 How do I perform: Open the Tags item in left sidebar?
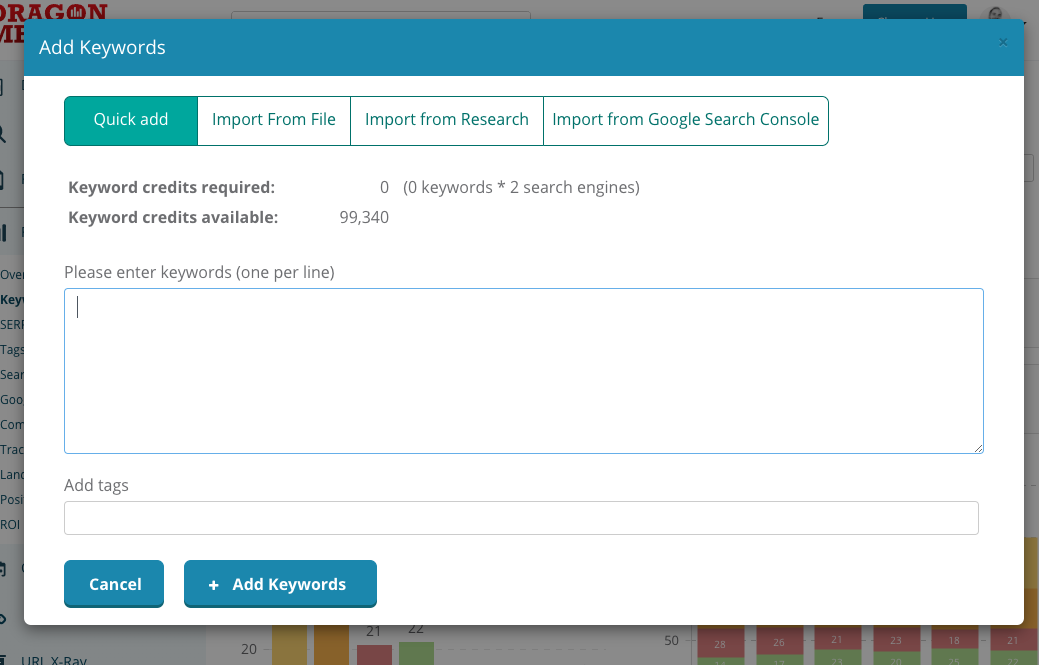[x=12, y=350]
